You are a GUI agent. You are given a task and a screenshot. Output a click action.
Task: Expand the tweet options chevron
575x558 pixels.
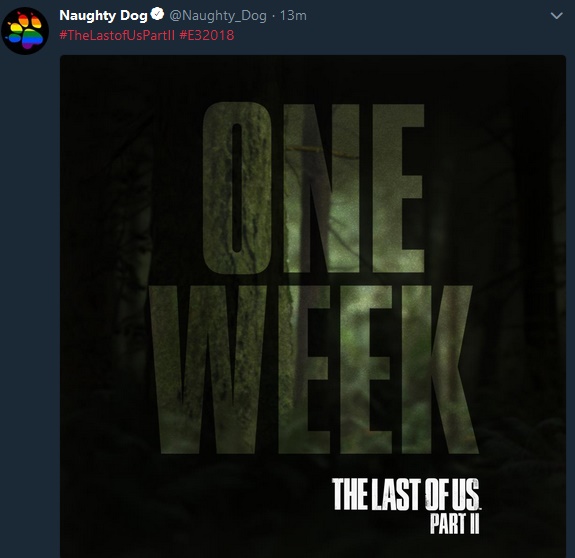557,16
